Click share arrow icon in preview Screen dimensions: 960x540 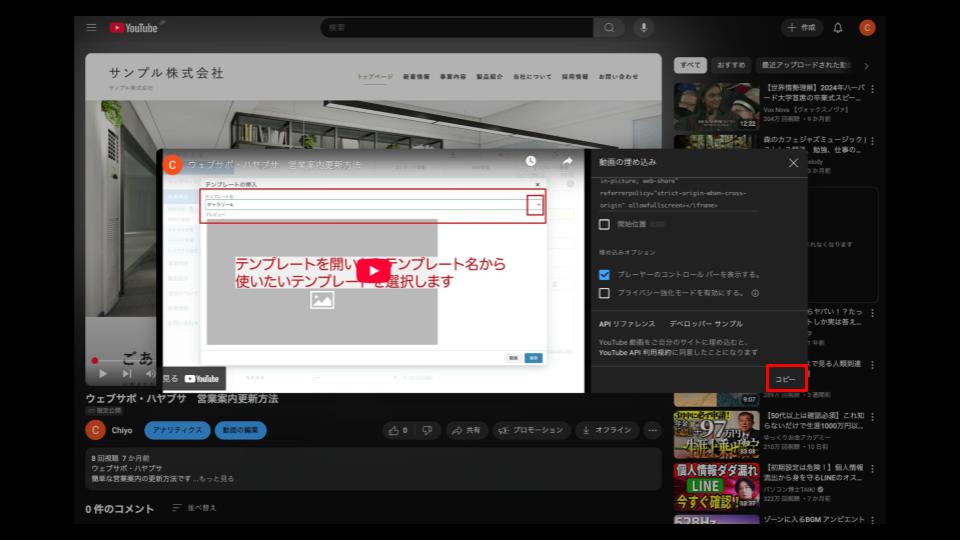(567, 162)
